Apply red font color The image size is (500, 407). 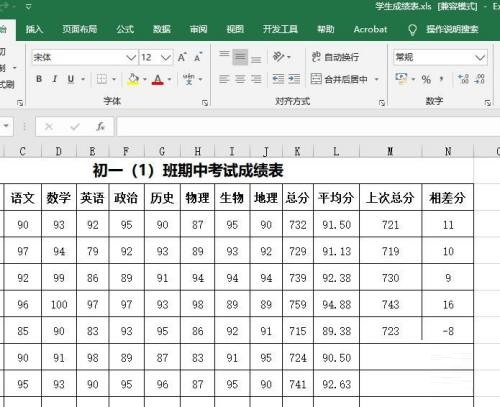(x=158, y=79)
